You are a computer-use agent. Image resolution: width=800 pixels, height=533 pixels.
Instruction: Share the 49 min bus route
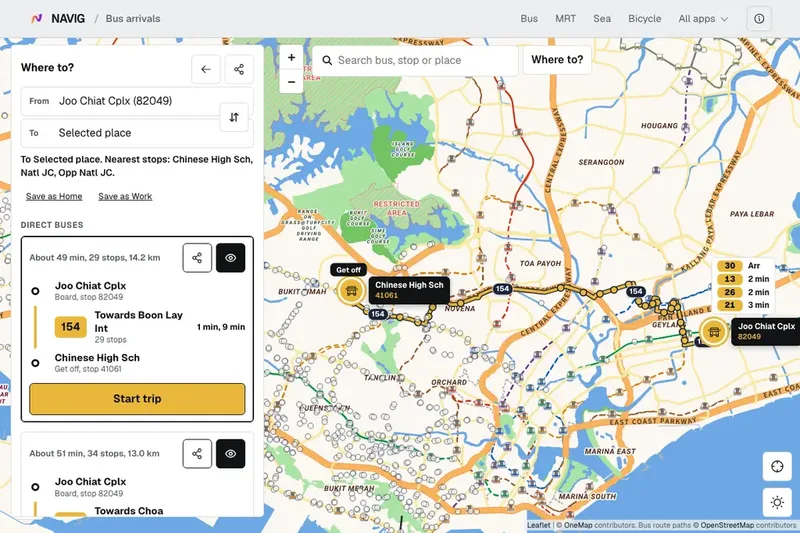[x=197, y=258]
